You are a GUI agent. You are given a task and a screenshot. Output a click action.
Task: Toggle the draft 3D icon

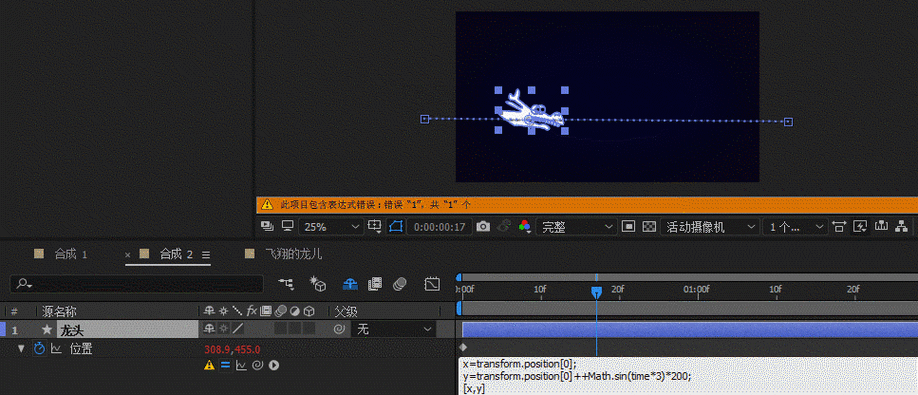[x=318, y=284]
